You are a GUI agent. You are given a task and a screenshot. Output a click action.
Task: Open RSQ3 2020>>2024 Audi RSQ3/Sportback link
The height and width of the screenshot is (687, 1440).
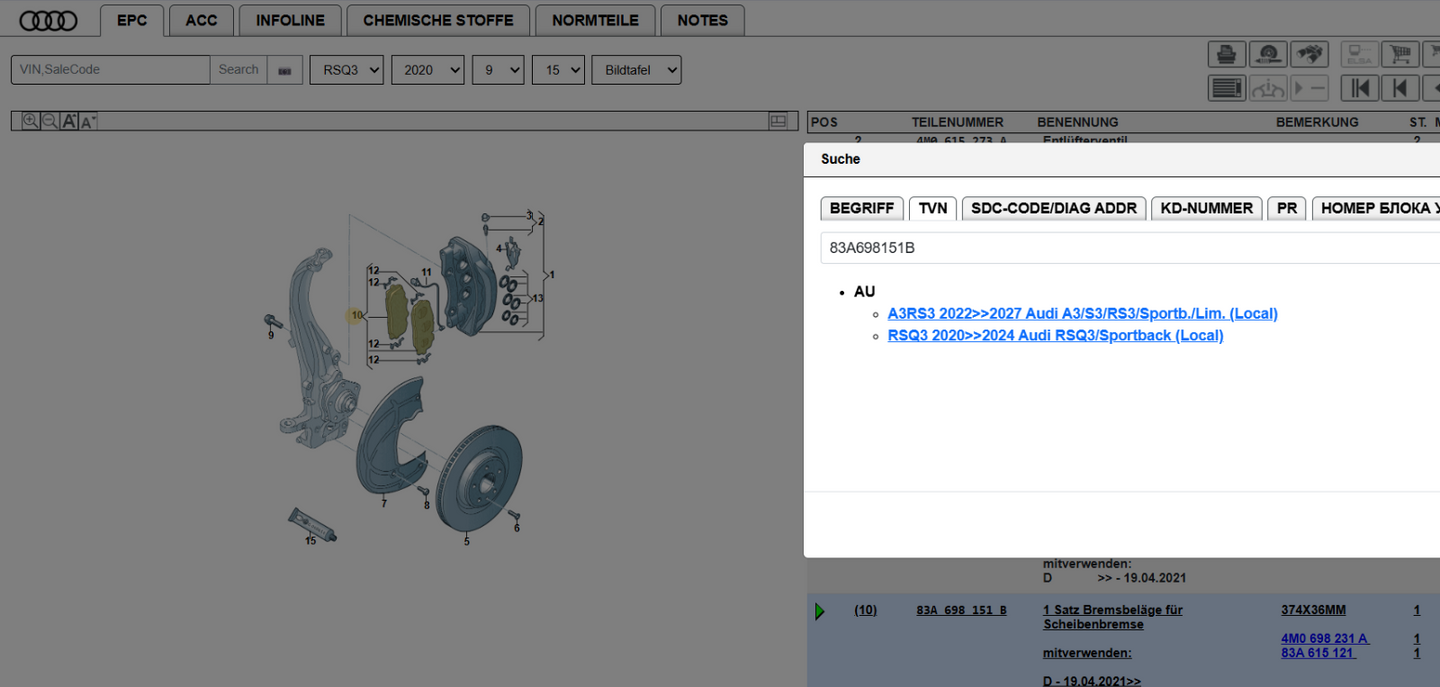pos(1055,335)
